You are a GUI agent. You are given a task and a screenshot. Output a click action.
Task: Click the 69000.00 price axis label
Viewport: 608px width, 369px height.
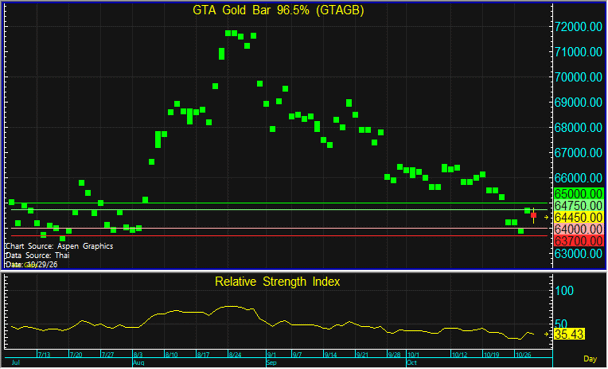tap(578, 102)
